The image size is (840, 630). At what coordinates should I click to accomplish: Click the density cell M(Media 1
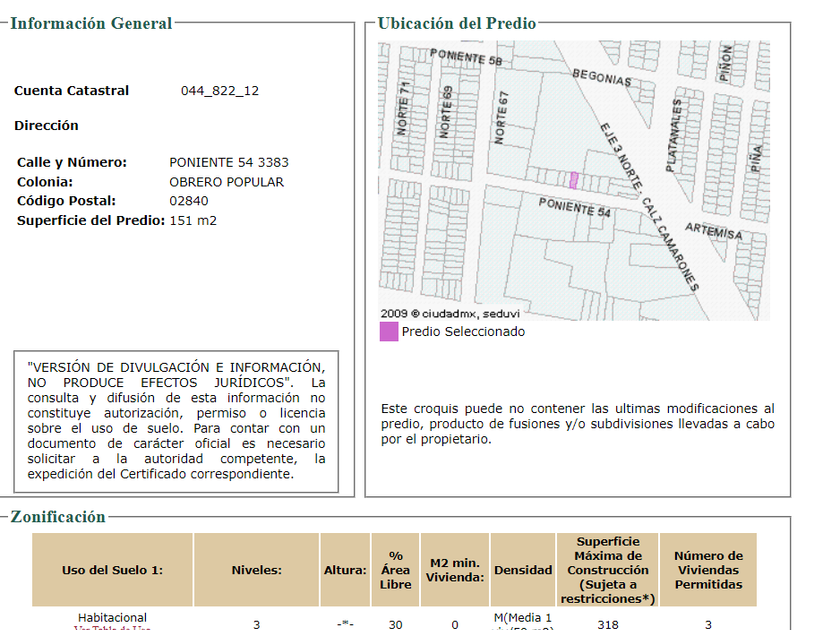[523, 620]
